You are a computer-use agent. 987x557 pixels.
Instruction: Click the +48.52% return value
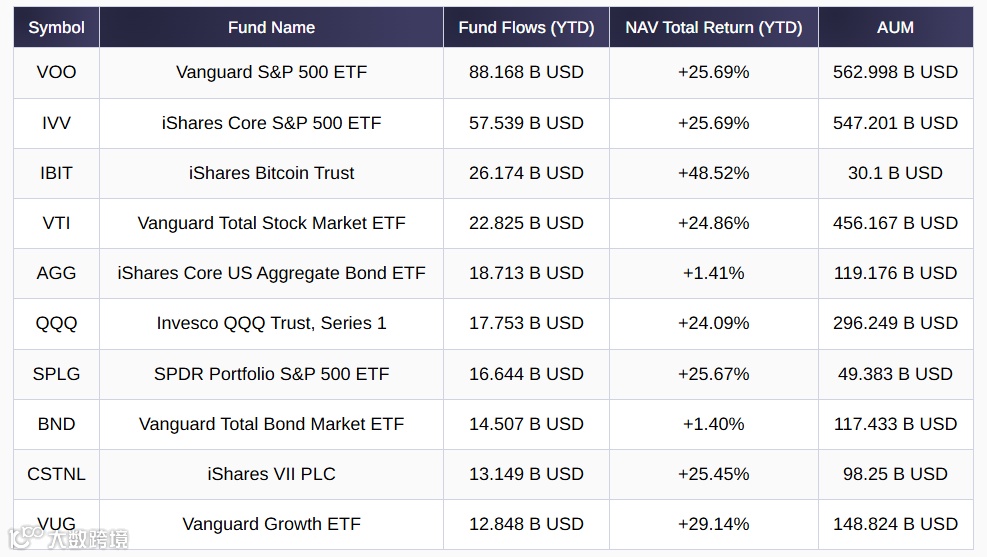point(713,173)
